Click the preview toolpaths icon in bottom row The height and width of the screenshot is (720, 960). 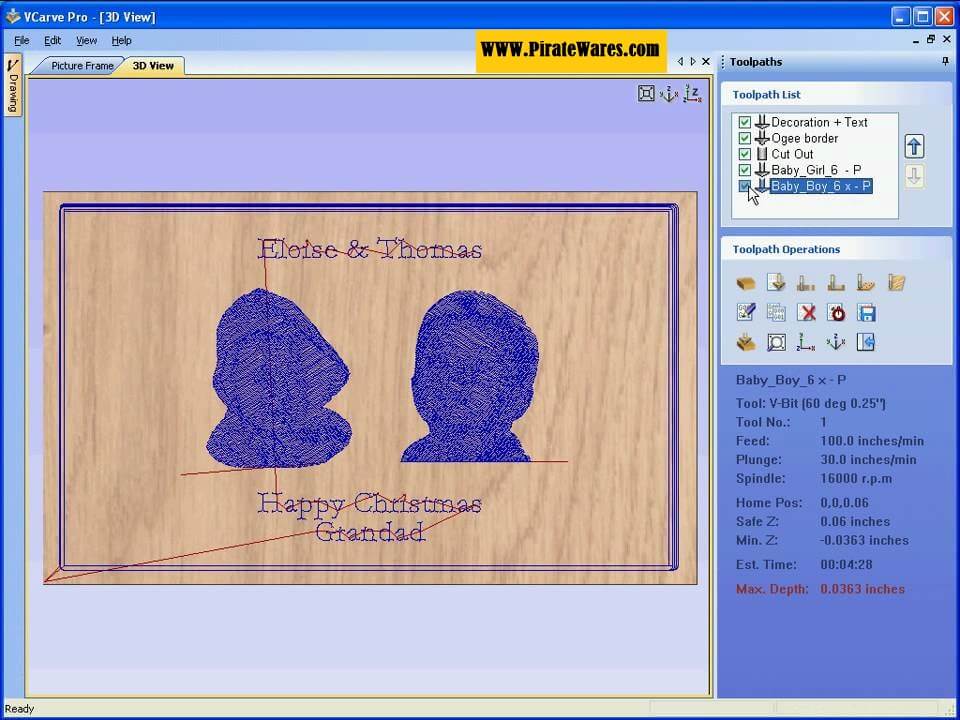(745, 343)
